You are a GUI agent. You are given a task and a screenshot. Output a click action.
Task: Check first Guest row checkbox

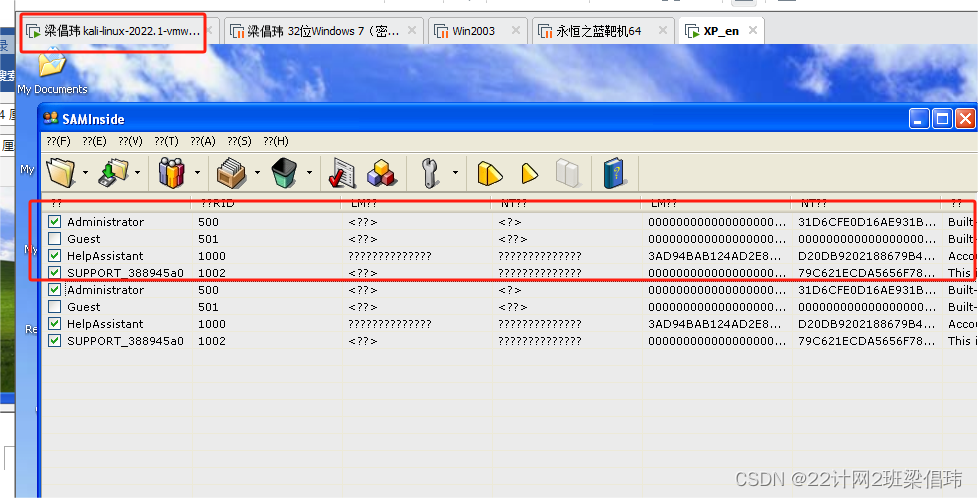[x=55, y=238]
